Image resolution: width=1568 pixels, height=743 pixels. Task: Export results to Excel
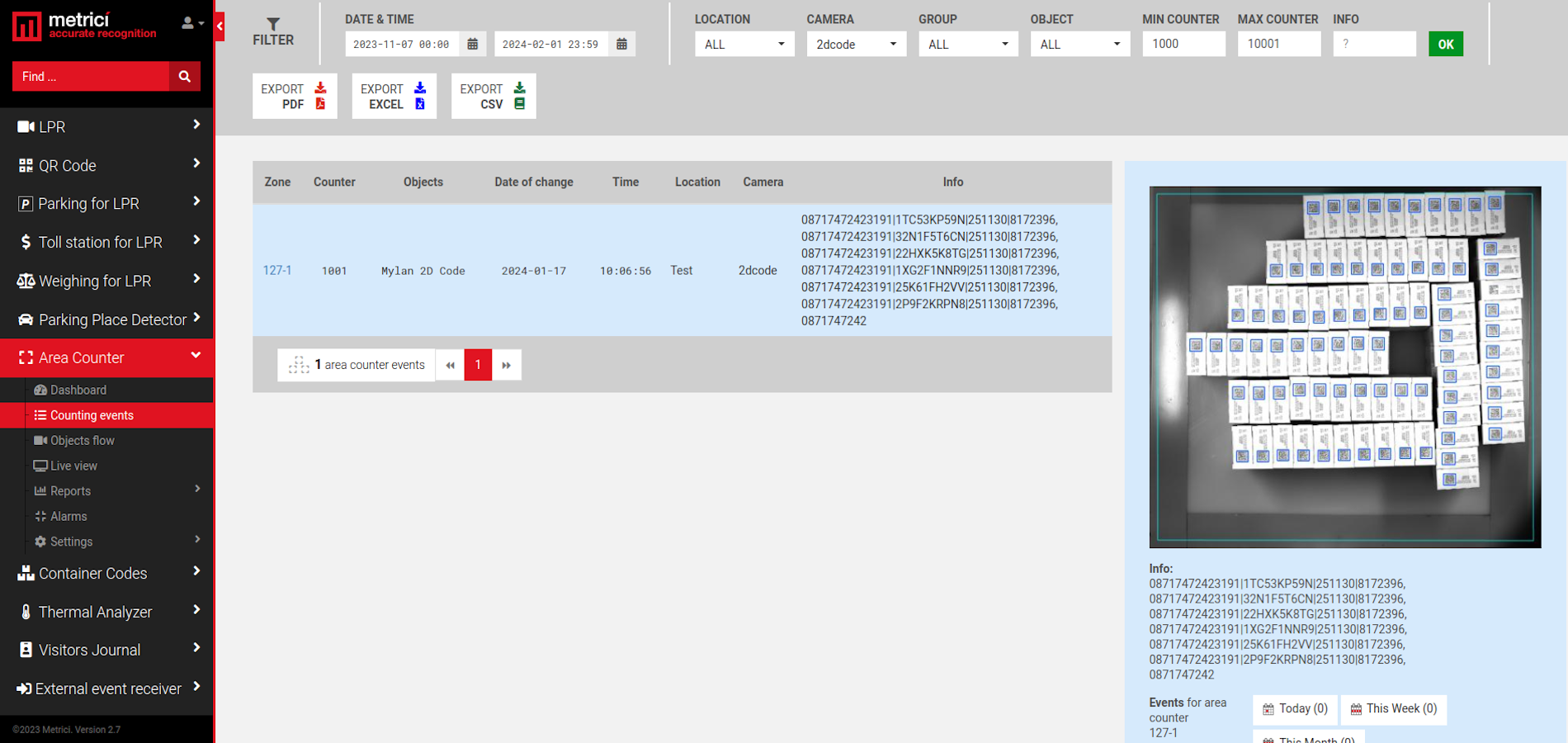coord(394,96)
